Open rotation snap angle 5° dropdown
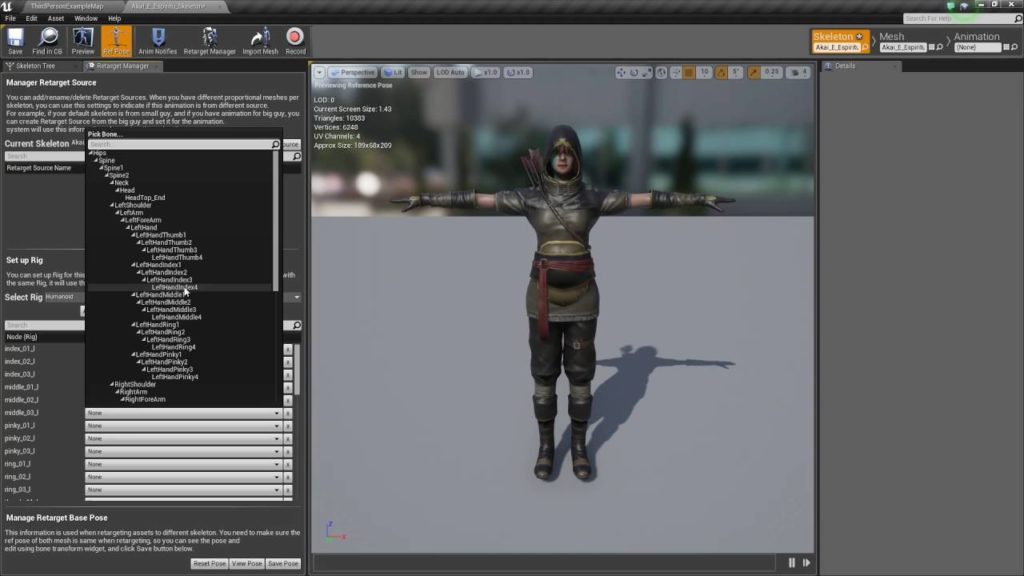The image size is (1024, 576). click(x=735, y=72)
